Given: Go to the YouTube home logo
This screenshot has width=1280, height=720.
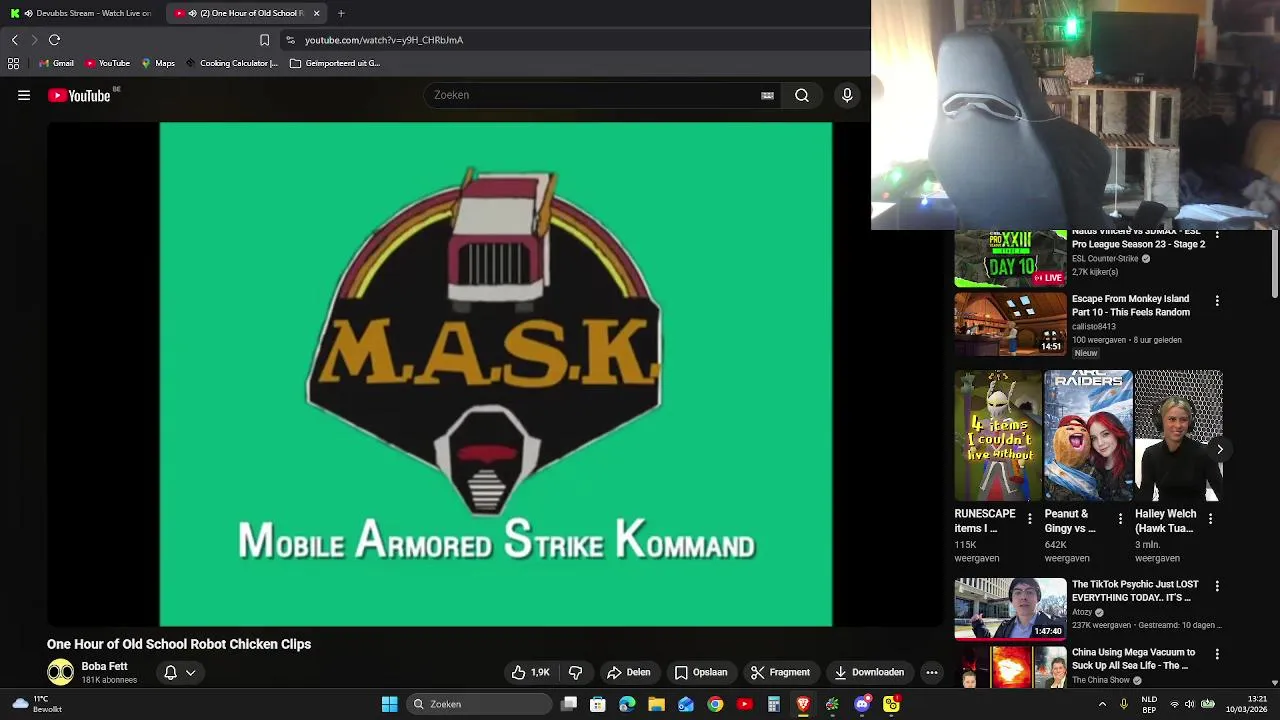Looking at the screenshot, I should [x=79, y=95].
